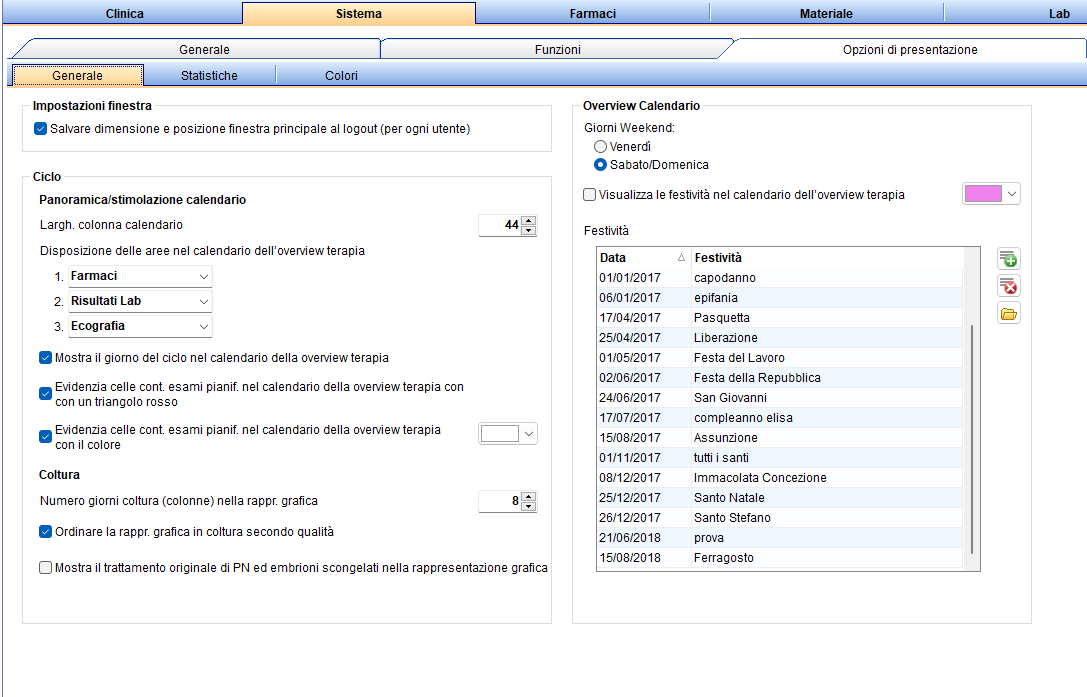The width and height of the screenshot is (1087, 697).
Task: Increase calendar column width stepper up
Action: [529, 221]
